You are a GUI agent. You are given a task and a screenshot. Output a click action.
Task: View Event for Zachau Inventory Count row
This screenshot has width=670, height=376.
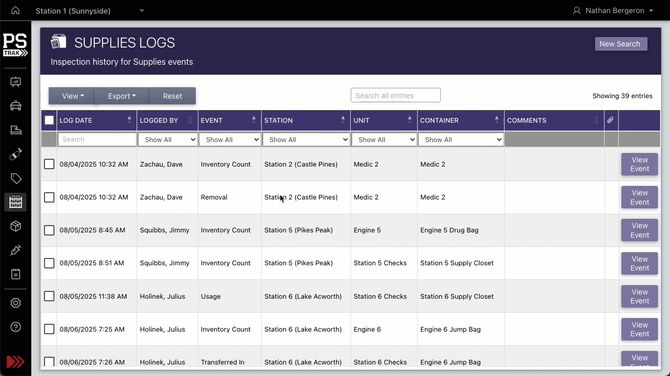click(x=639, y=164)
